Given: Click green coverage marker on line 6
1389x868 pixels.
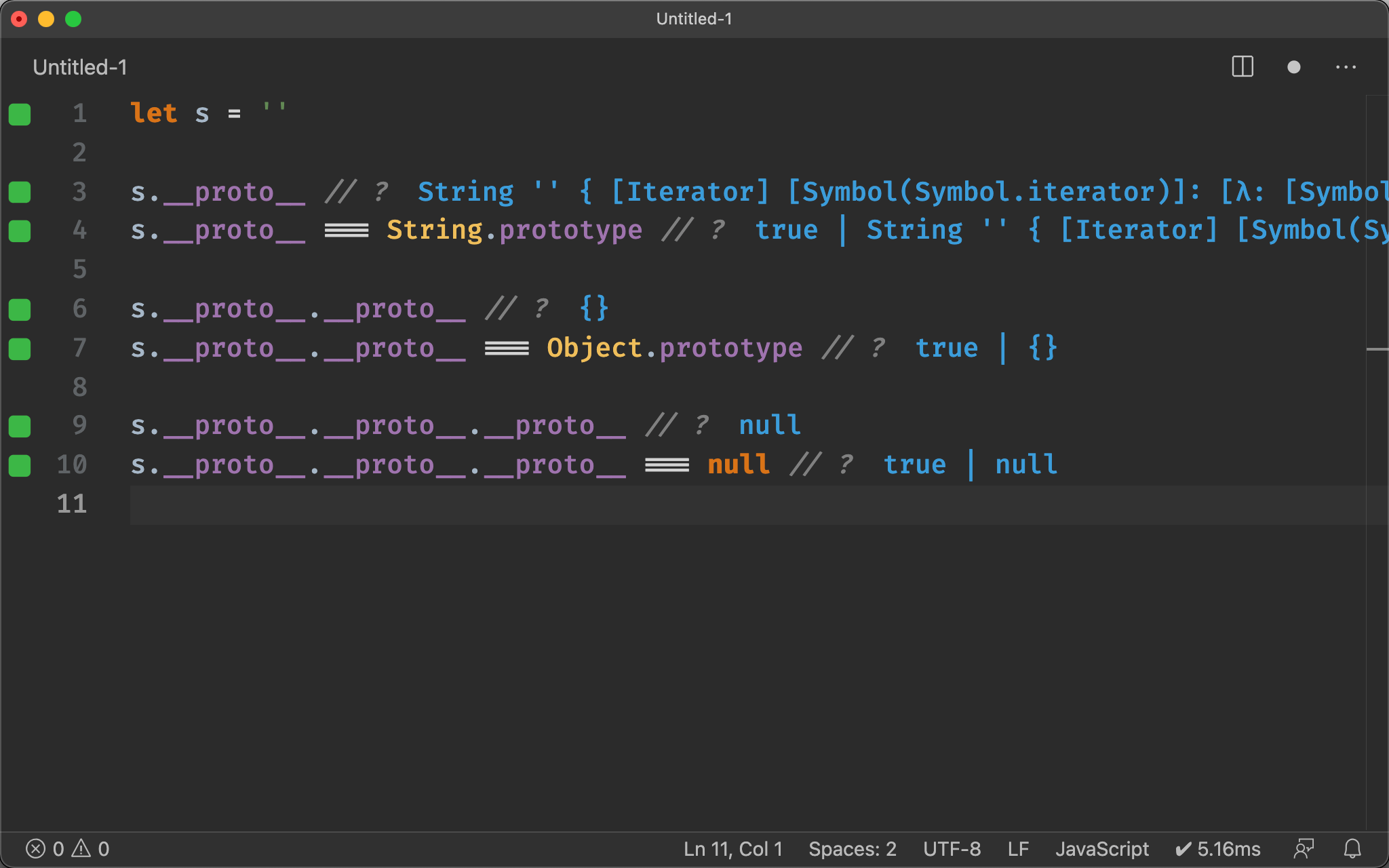Looking at the screenshot, I should coord(20,309).
